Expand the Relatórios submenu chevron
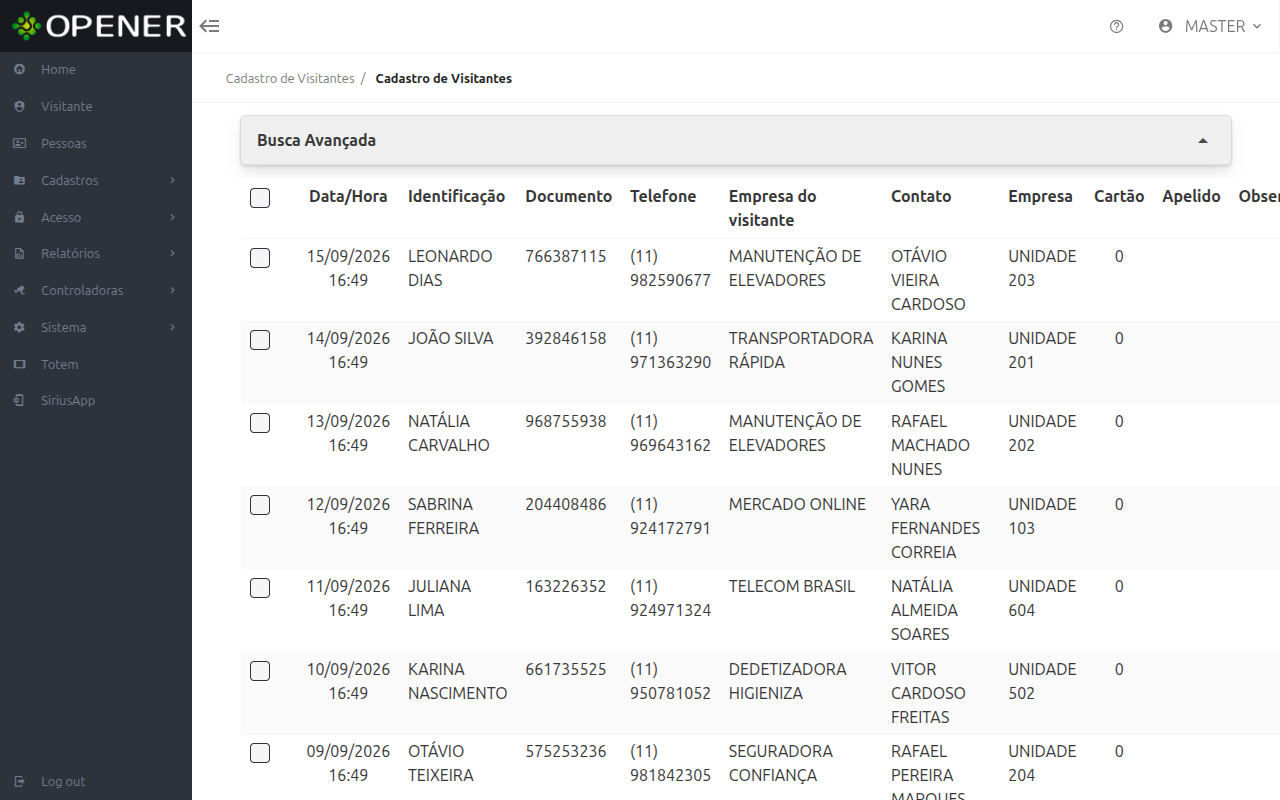This screenshot has width=1280, height=800. click(173, 254)
